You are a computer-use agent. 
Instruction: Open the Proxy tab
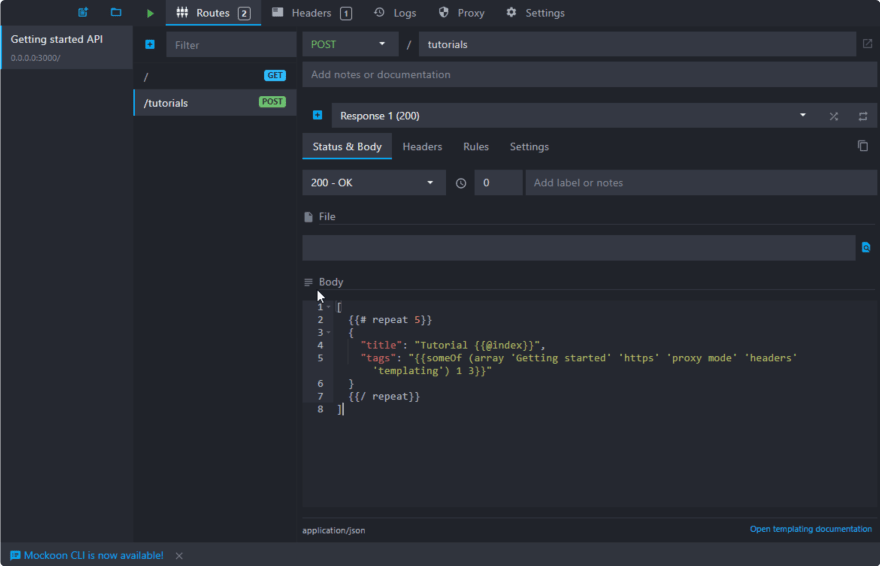(461, 13)
